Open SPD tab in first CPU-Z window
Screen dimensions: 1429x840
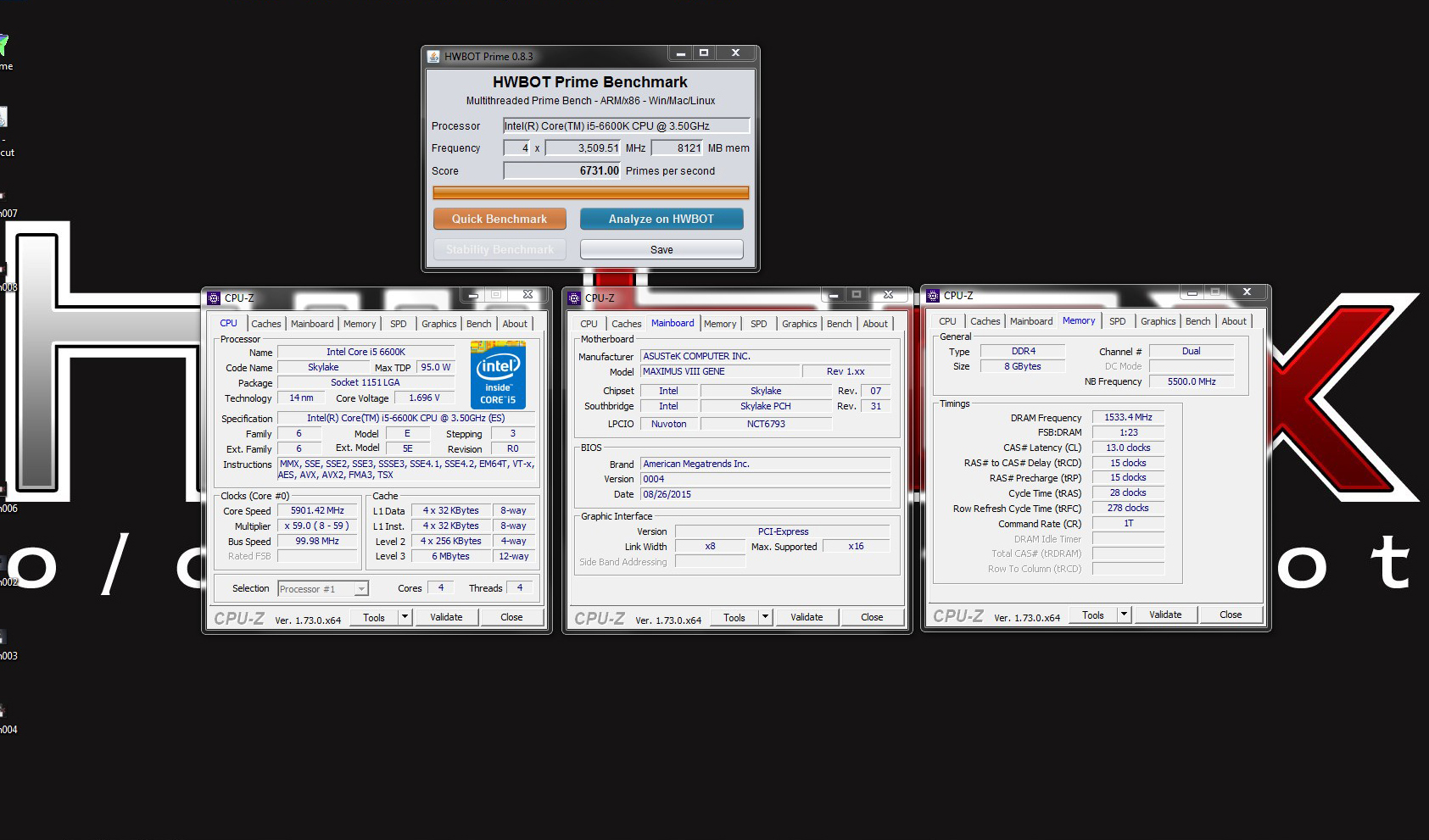coord(399,324)
